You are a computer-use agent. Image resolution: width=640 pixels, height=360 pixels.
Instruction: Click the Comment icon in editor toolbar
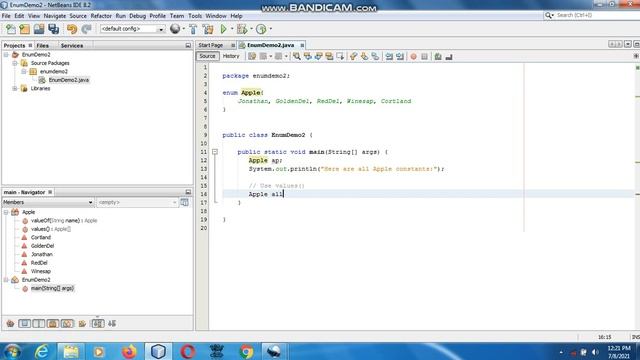coord(438,56)
